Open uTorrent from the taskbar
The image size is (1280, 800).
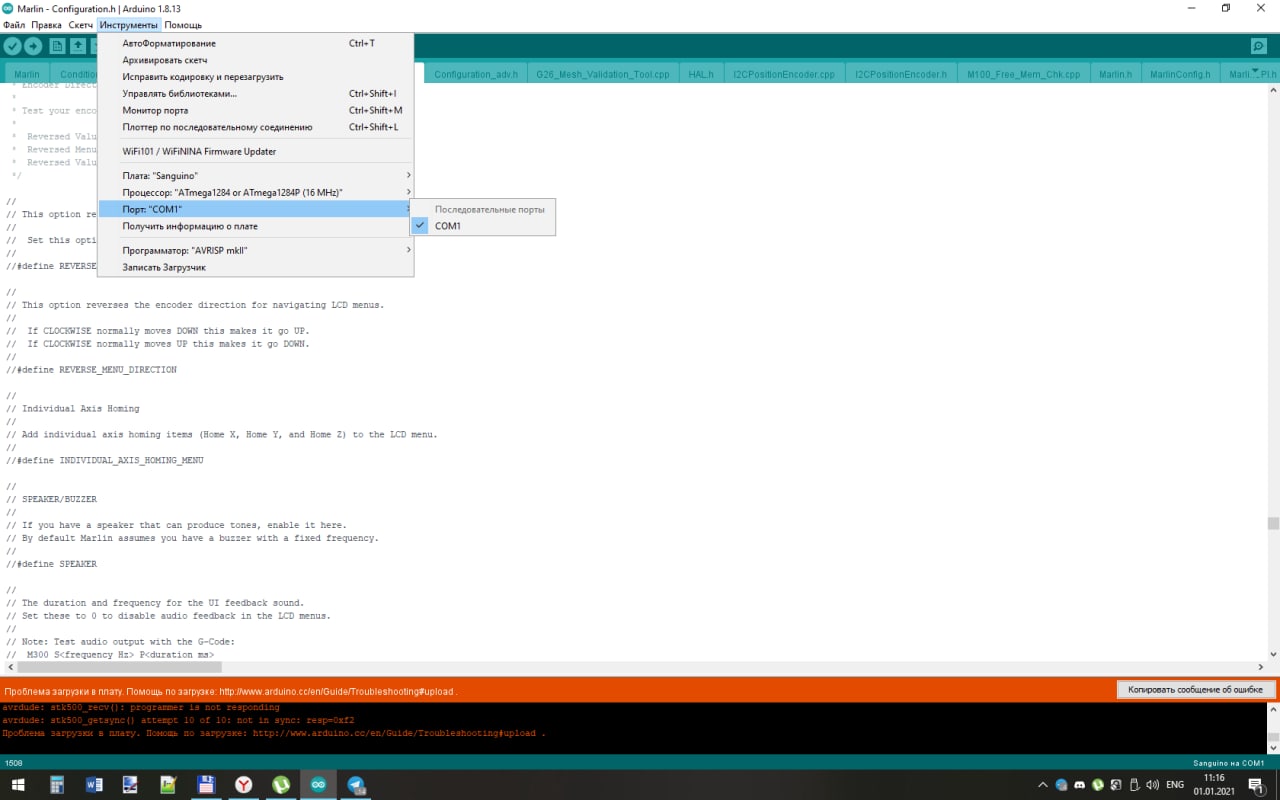(x=281, y=785)
